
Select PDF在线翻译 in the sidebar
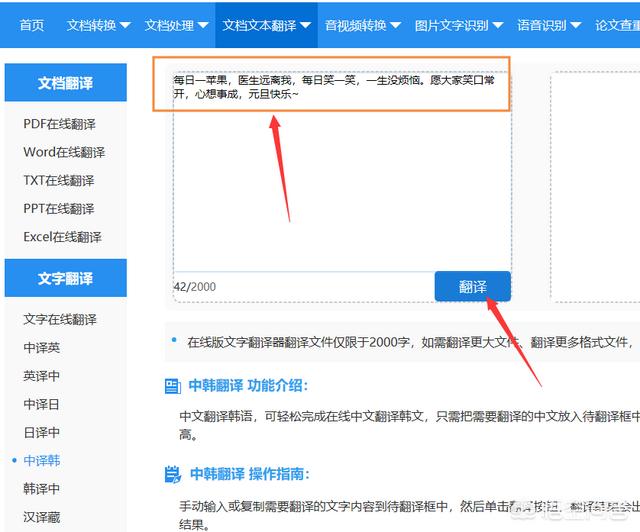point(59,124)
